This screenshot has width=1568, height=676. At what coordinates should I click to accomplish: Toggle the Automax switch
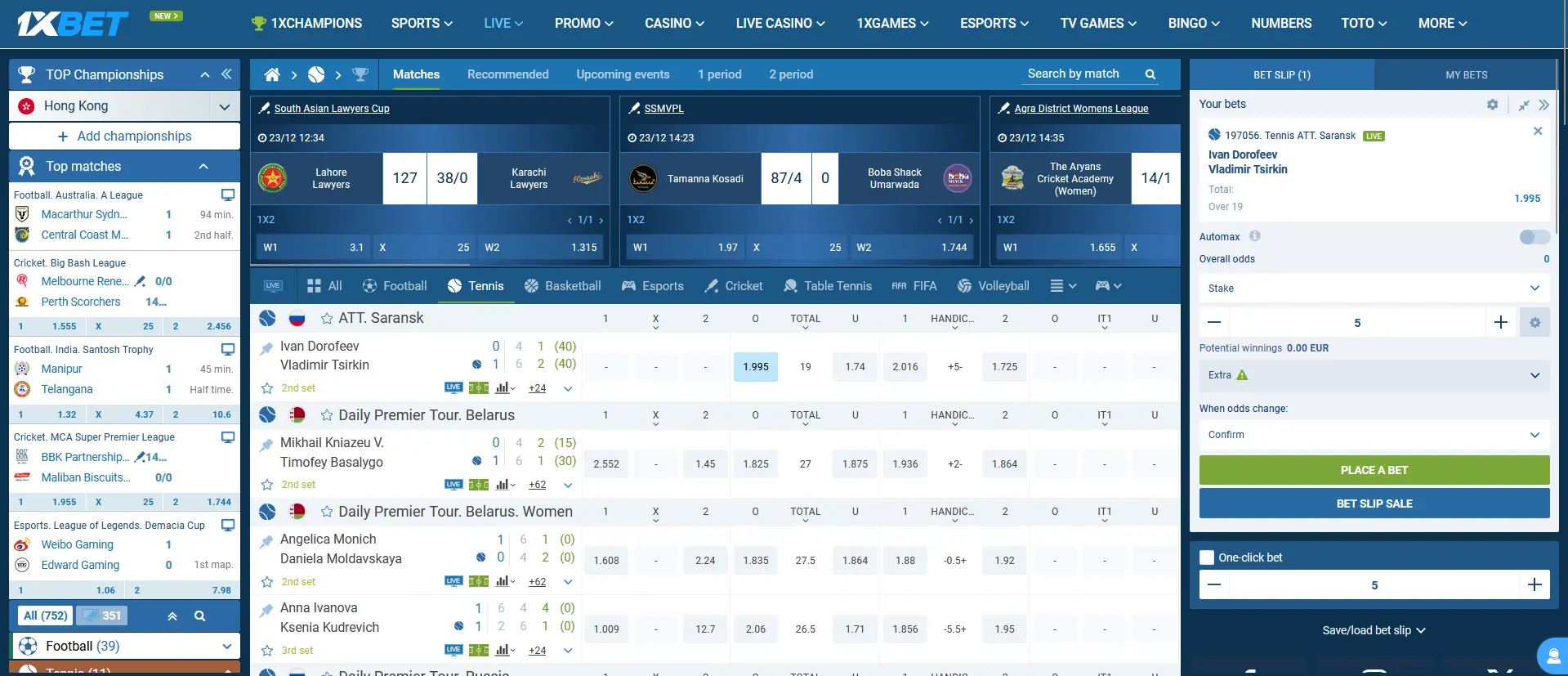click(1534, 237)
